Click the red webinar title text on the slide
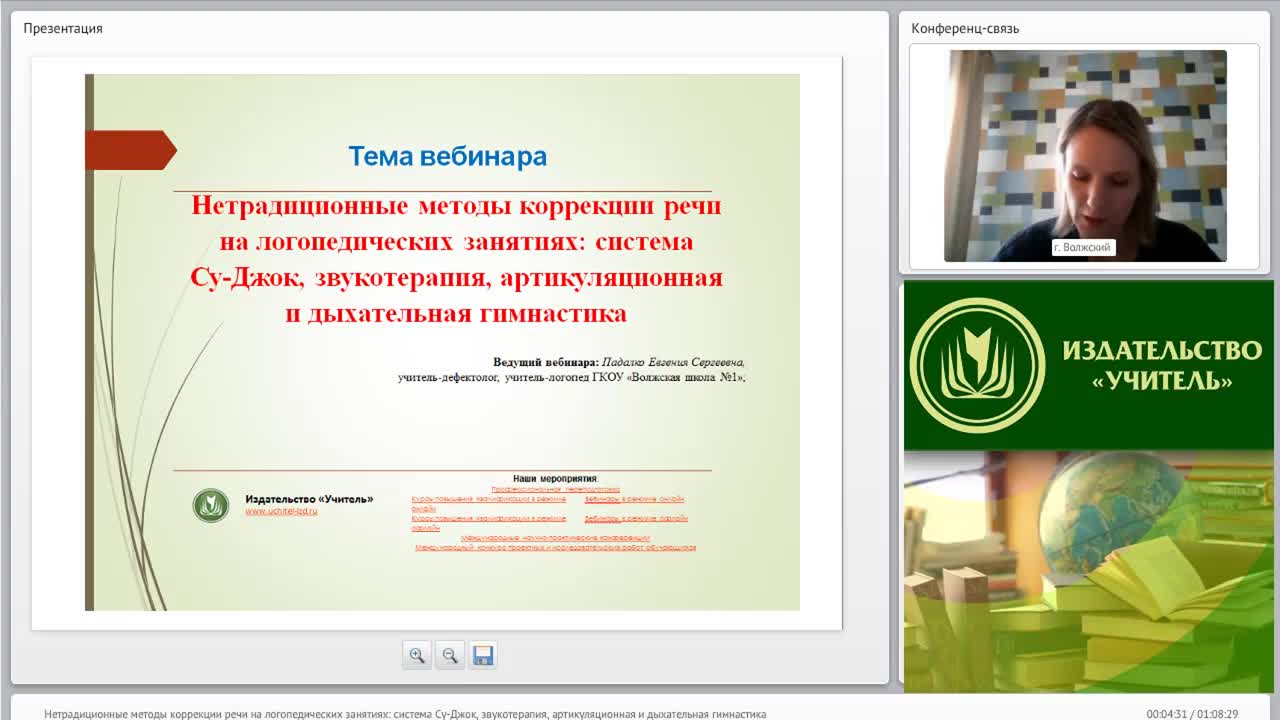The width and height of the screenshot is (1280, 720). (456, 260)
